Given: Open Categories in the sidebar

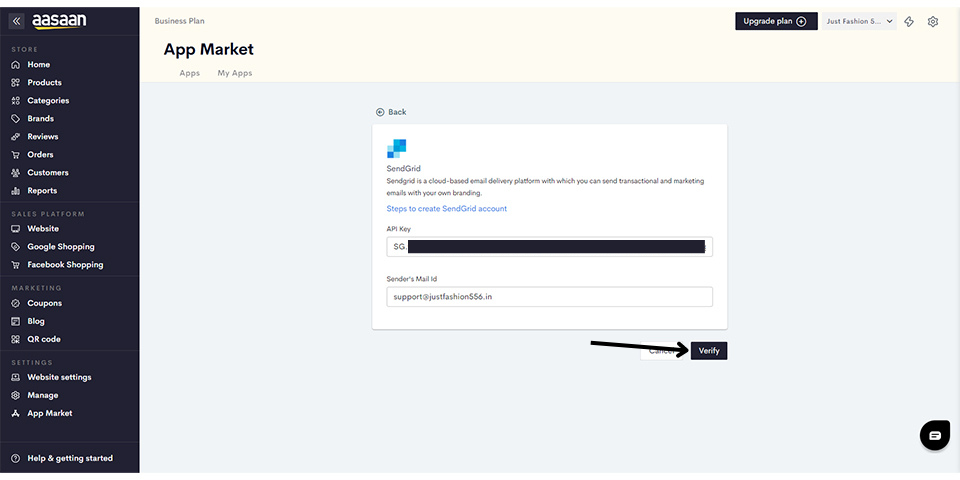Looking at the screenshot, I should (x=48, y=101).
